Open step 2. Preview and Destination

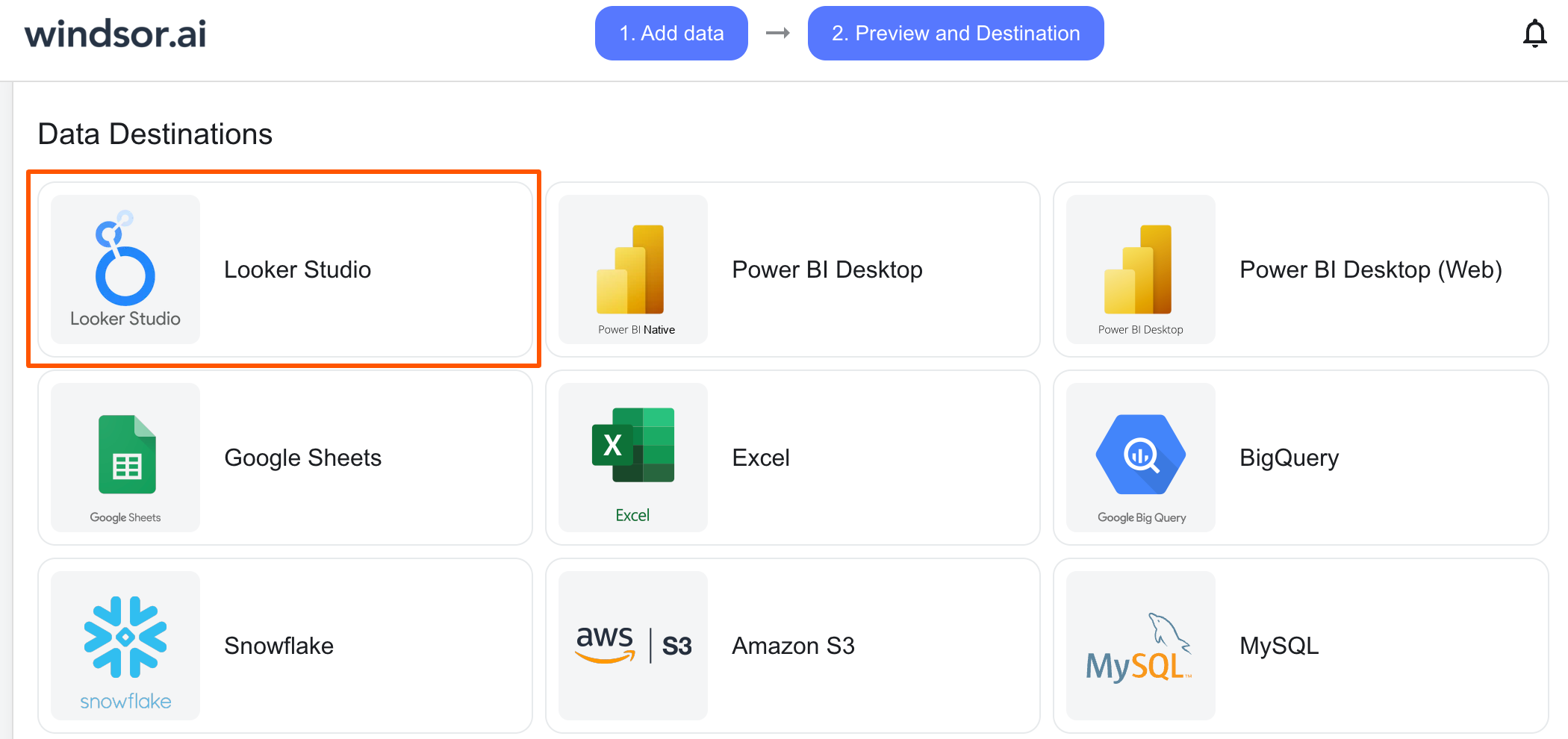click(x=956, y=34)
